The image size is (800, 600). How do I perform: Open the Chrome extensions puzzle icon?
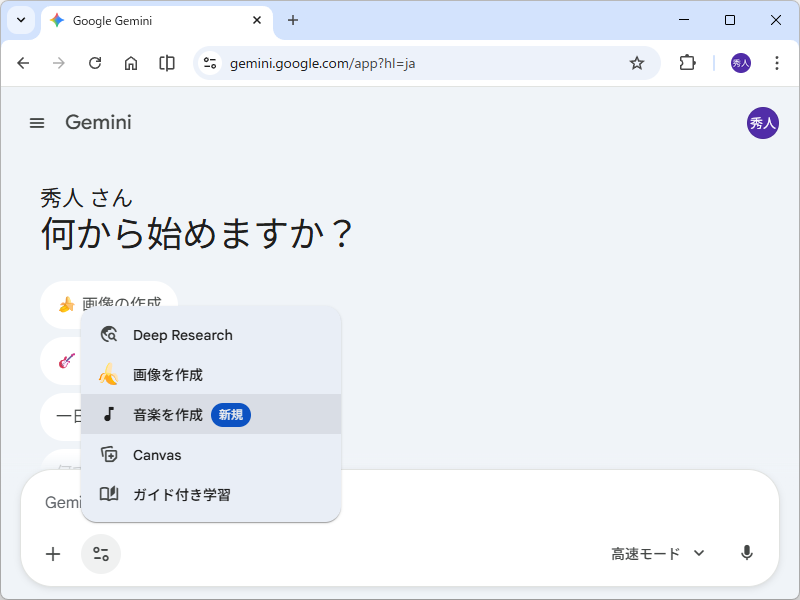click(x=686, y=62)
